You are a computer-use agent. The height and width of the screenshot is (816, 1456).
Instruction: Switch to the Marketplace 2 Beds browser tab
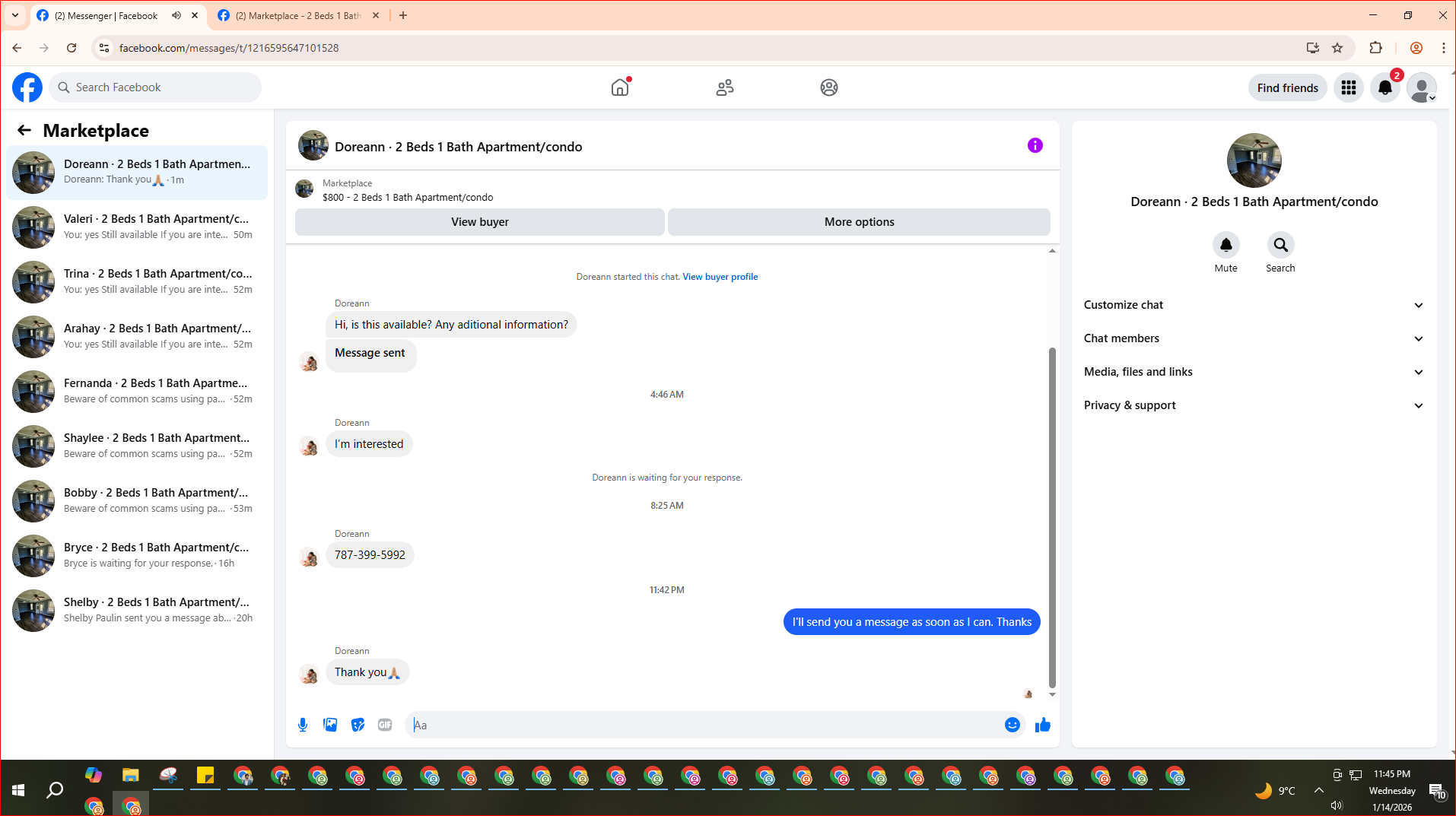[298, 15]
